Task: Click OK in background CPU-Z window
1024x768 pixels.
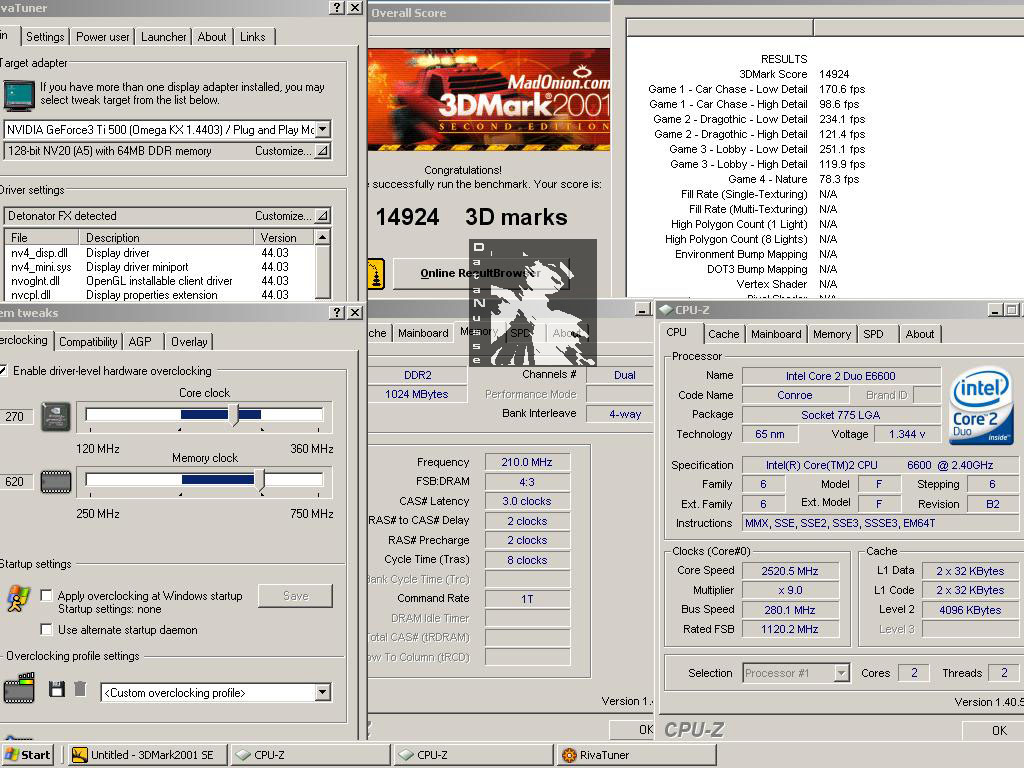Action: click(633, 729)
